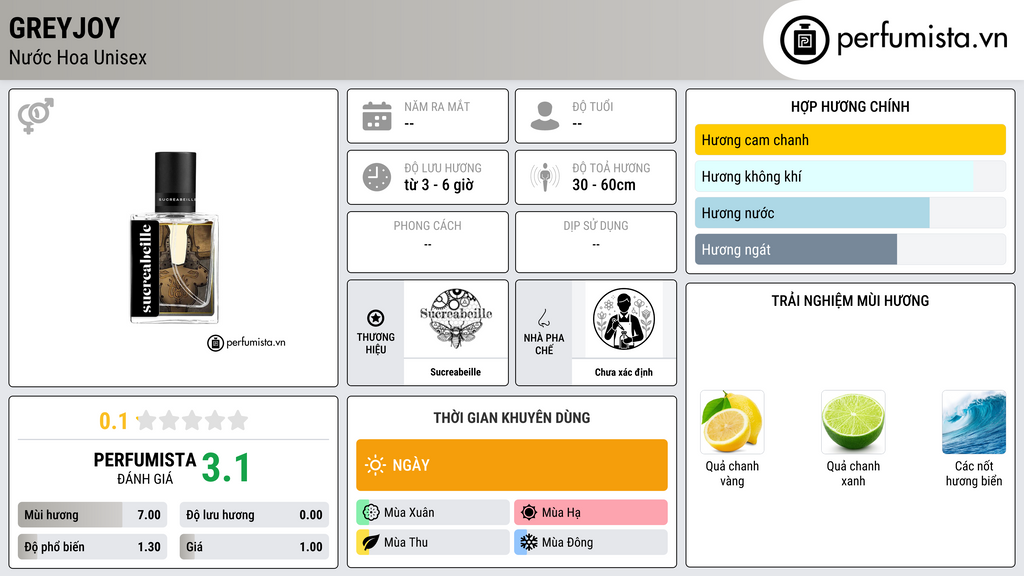Click the PHONG CÁCH card
The image size is (1024, 576).
pos(428,242)
